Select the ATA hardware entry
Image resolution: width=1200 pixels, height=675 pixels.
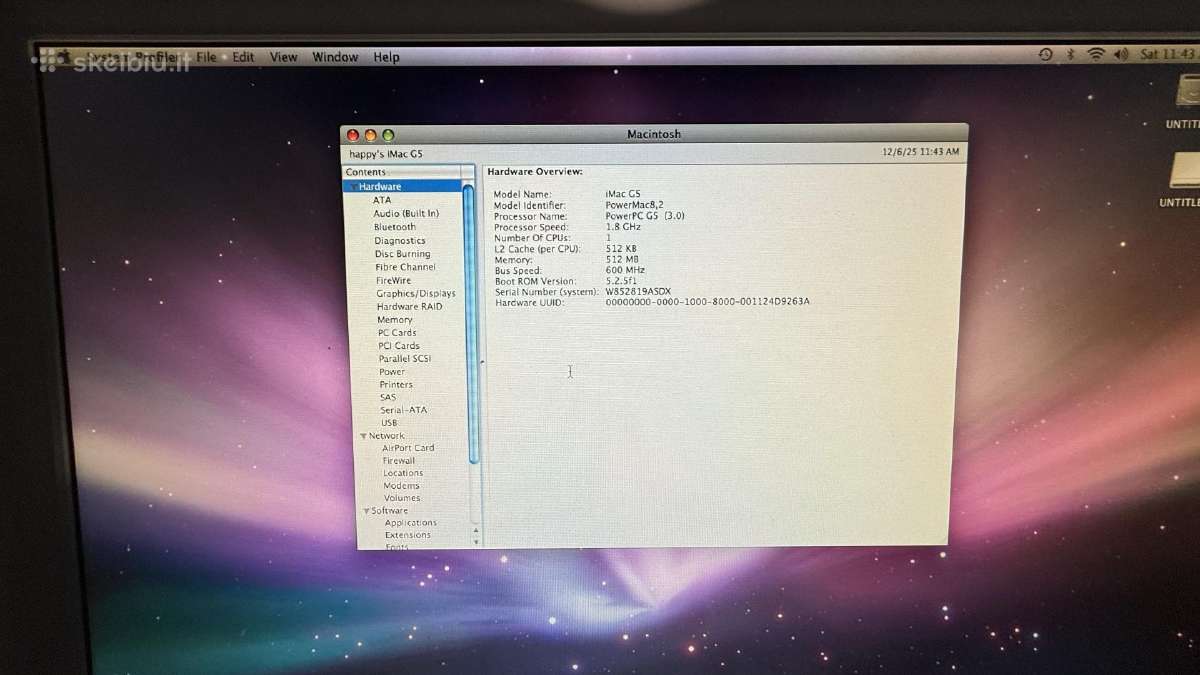point(382,200)
